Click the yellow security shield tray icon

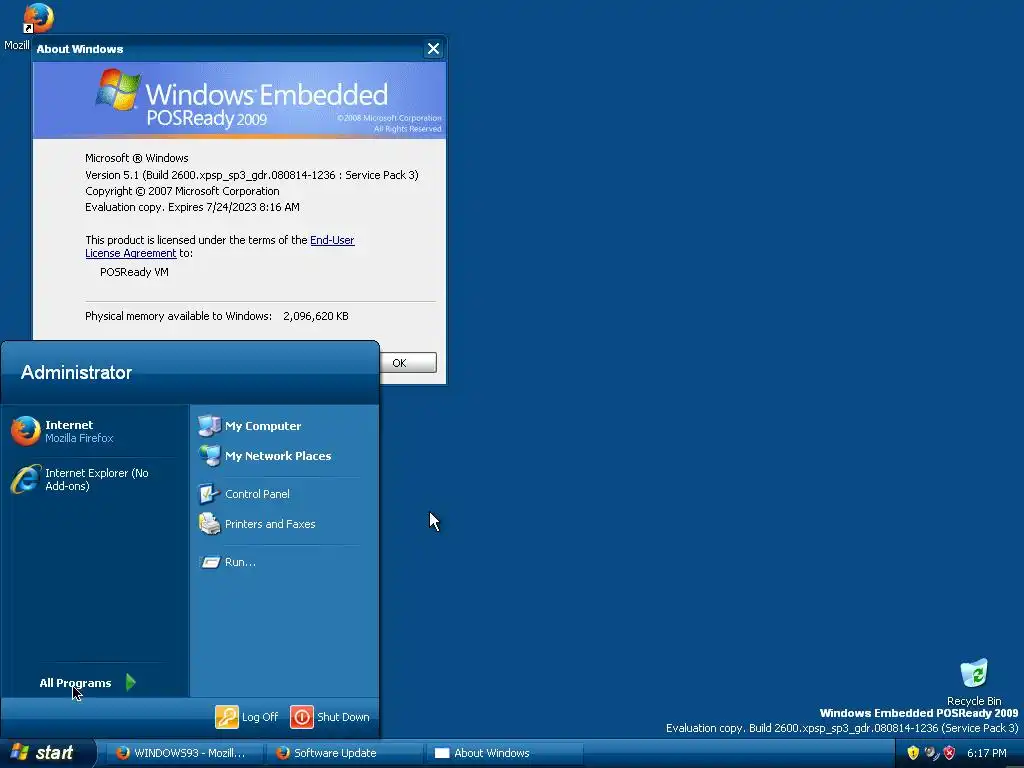pyautogui.click(x=913, y=753)
